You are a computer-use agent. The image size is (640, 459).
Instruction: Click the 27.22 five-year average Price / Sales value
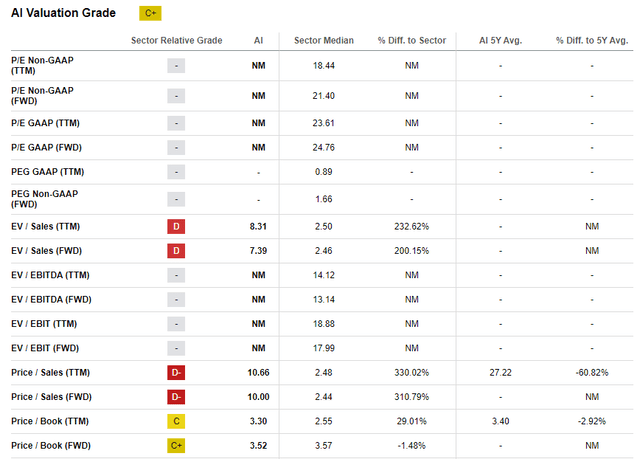click(500, 372)
